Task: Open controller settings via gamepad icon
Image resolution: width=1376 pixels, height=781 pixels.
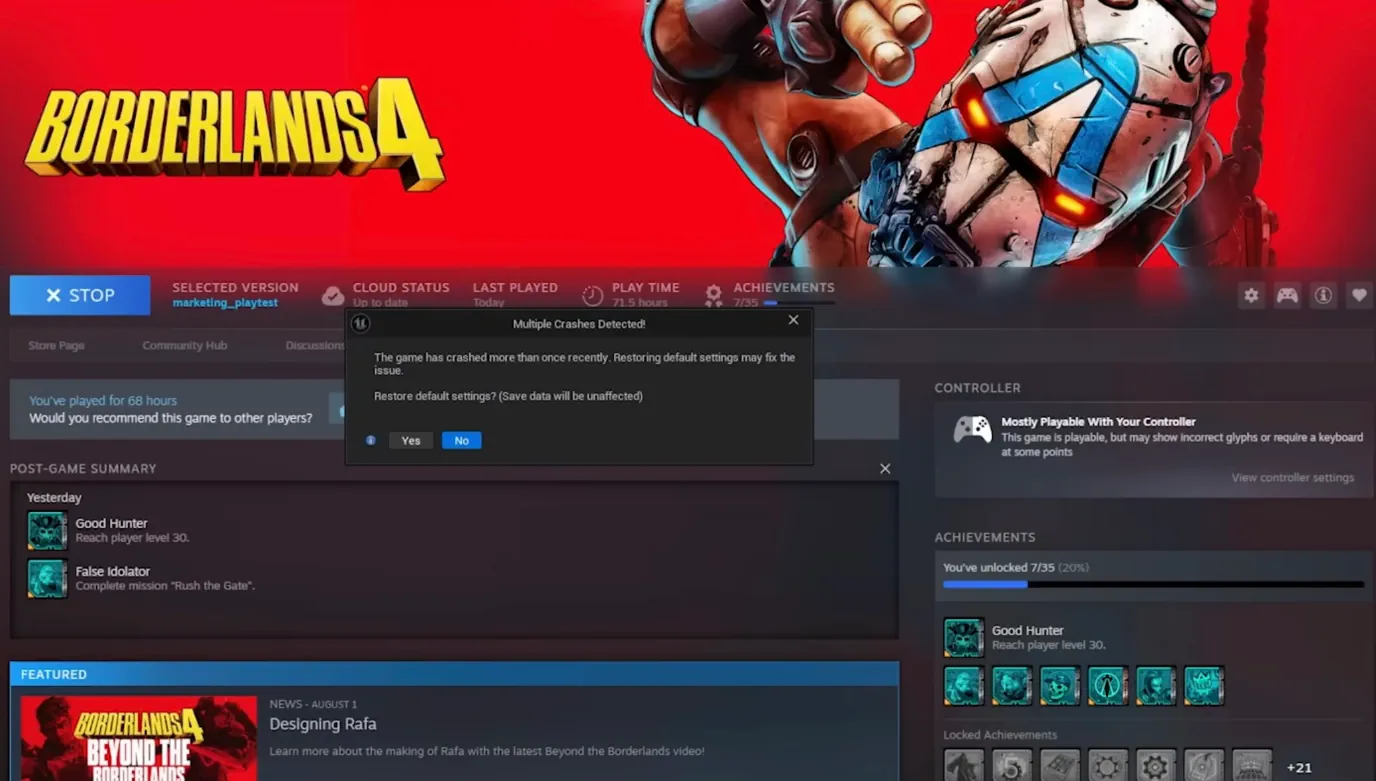Action: (1287, 296)
